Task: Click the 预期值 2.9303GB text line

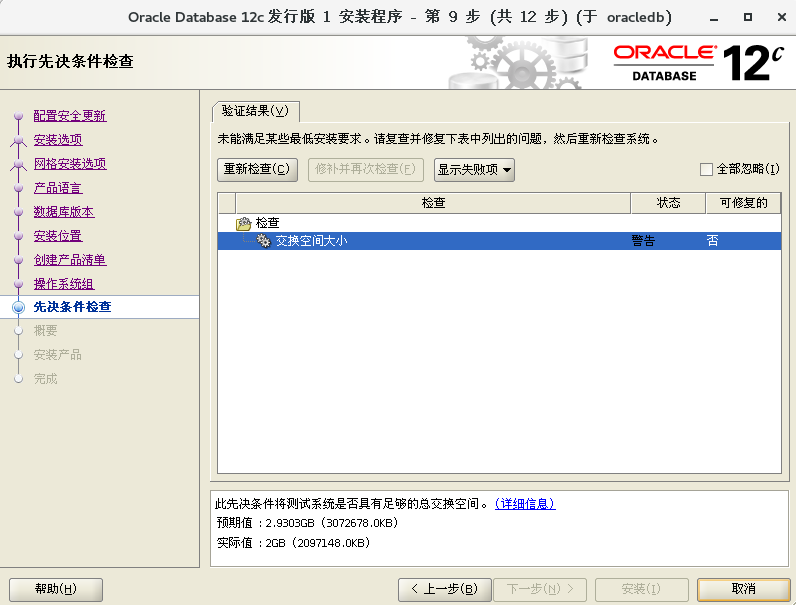Action: (307, 523)
